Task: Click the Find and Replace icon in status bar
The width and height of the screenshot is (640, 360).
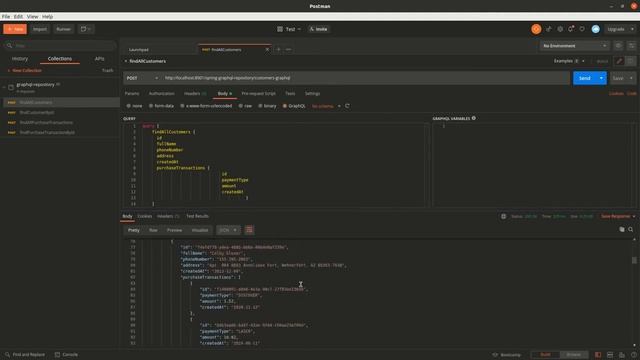Action: point(8,355)
